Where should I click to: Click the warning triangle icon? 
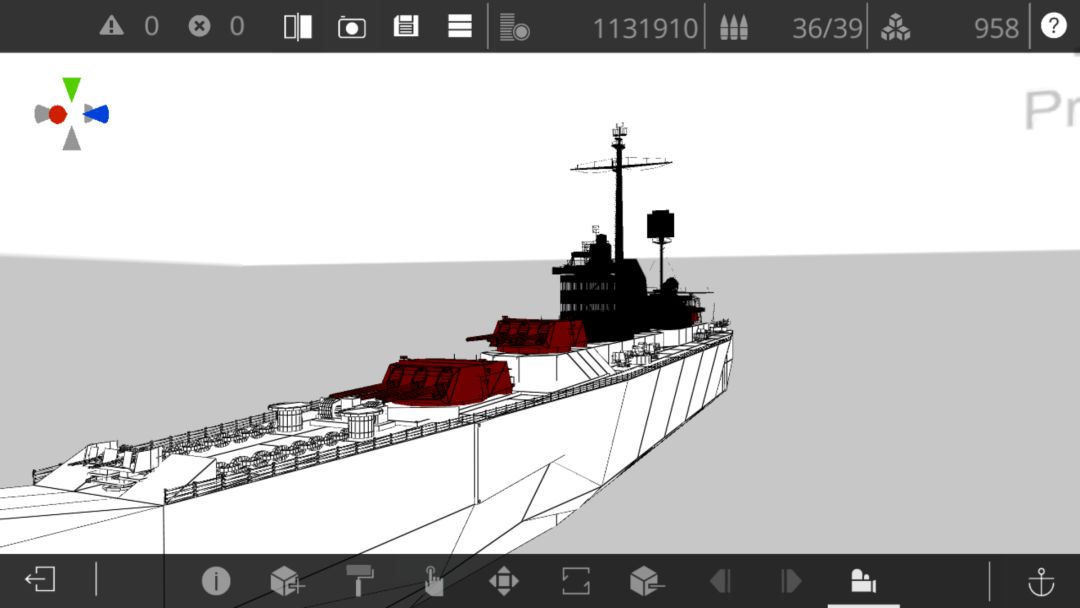coord(112,26)
